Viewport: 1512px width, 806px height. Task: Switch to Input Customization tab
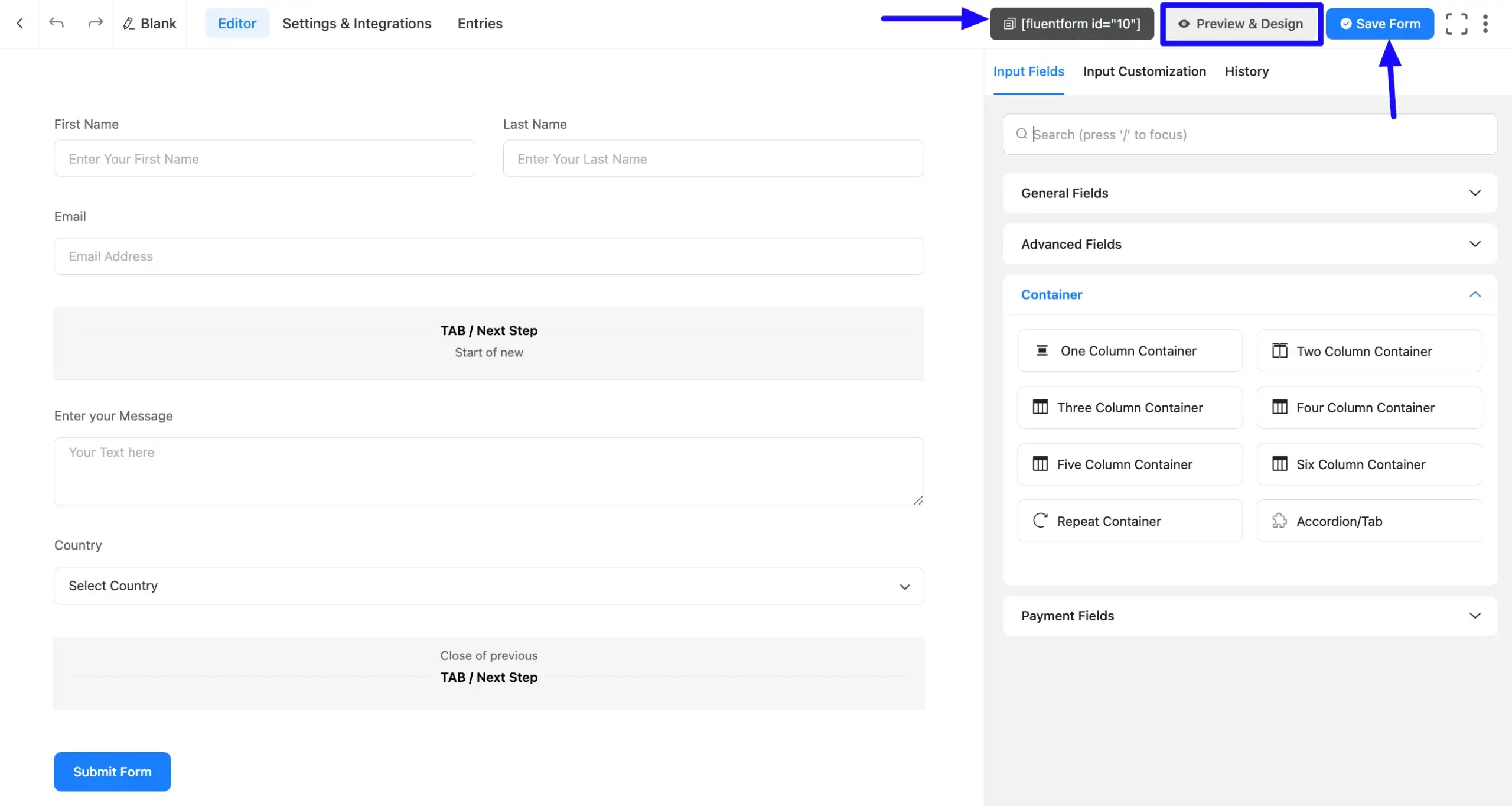[x=1144, y=71]
